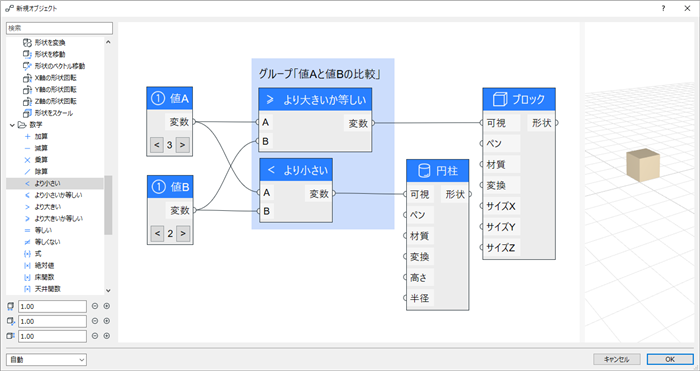Click the 床関数 icon

(27, 277)
